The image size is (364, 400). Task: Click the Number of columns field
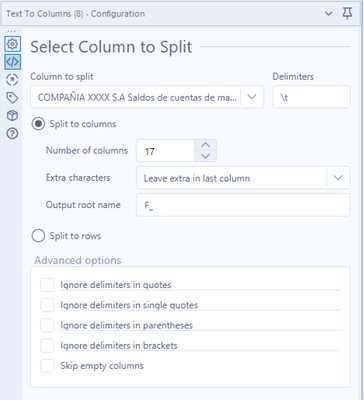165,151
